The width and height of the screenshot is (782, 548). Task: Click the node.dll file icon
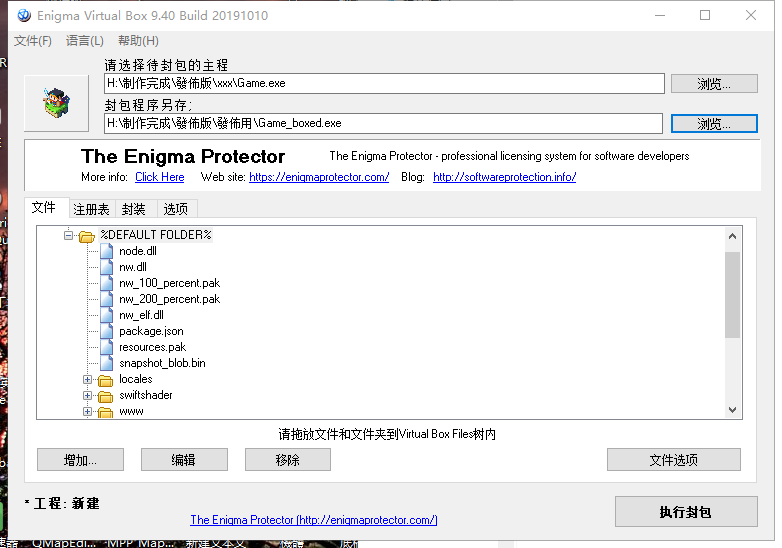106,251
